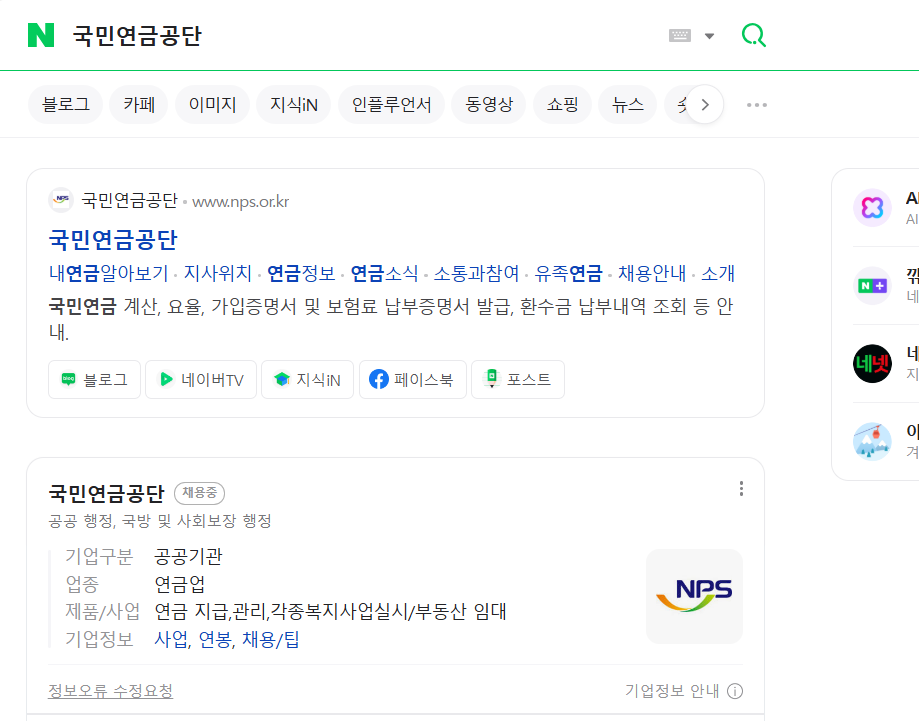Click the 블로그 channel button

point(94,380)
